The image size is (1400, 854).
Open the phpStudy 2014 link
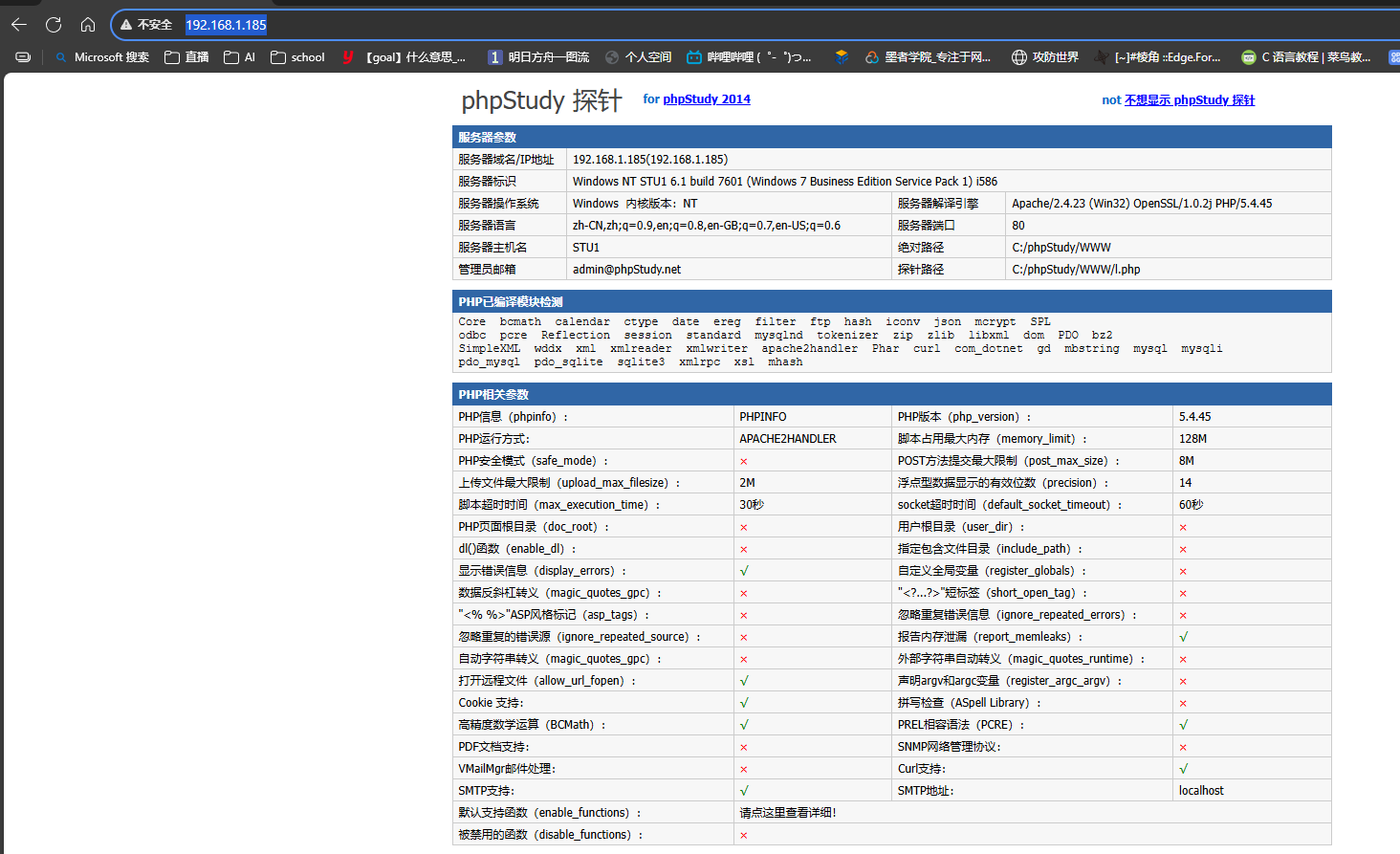707,99
